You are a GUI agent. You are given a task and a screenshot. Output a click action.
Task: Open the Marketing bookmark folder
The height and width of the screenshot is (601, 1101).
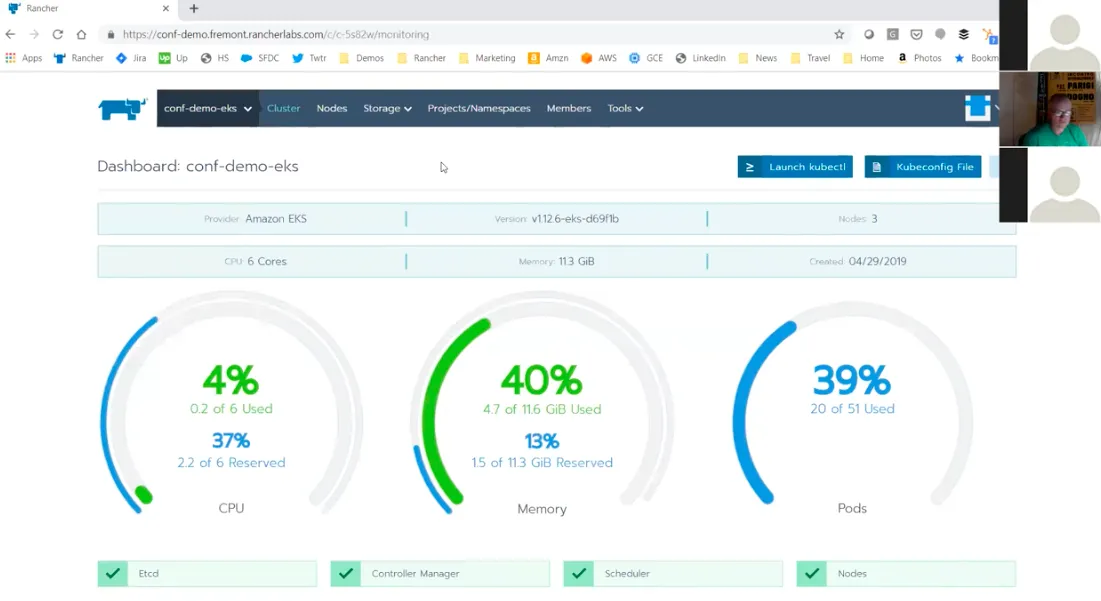pyautogui.click(x=487, y=58)
